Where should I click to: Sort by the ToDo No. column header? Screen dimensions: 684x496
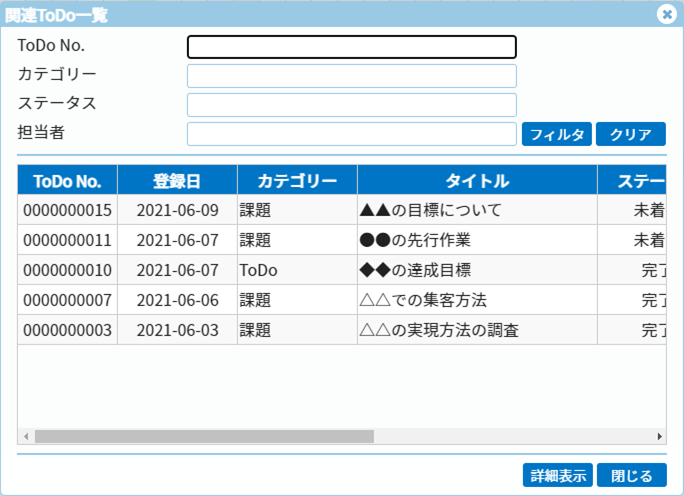coord(67,181)
